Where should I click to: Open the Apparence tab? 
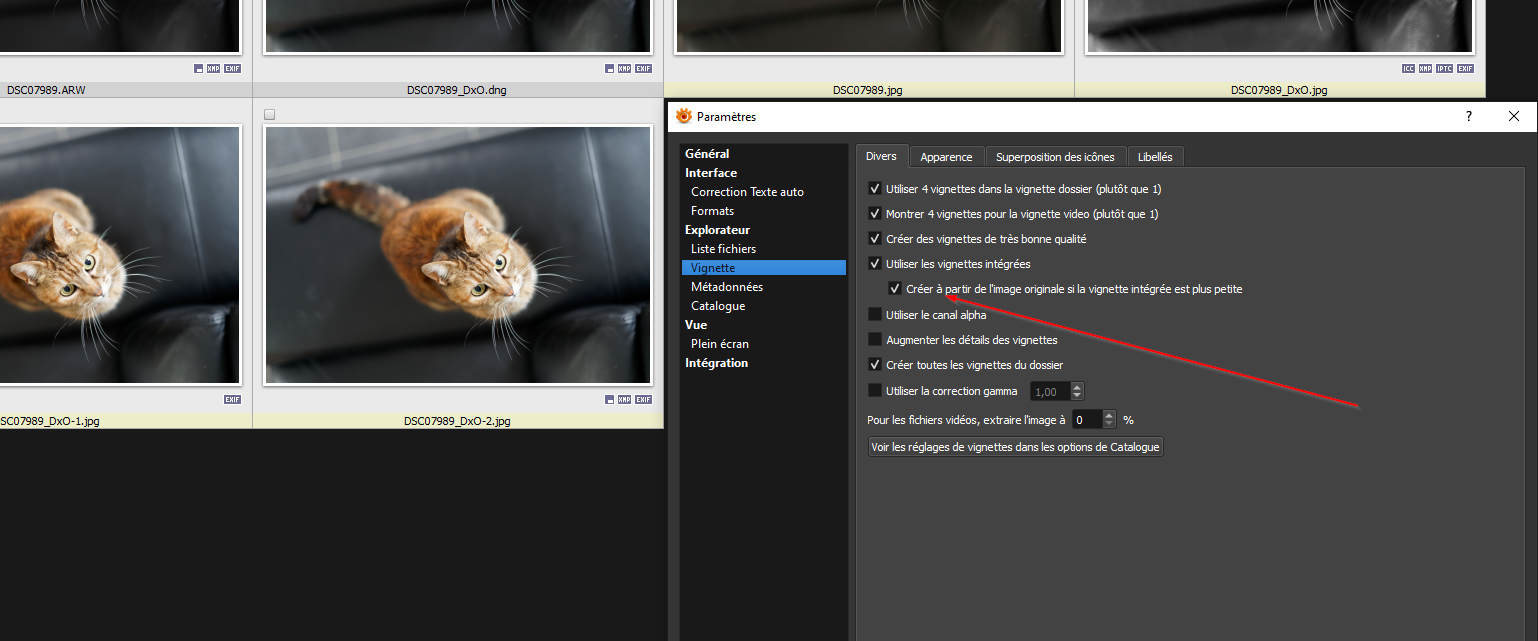(x=946, y=157)
